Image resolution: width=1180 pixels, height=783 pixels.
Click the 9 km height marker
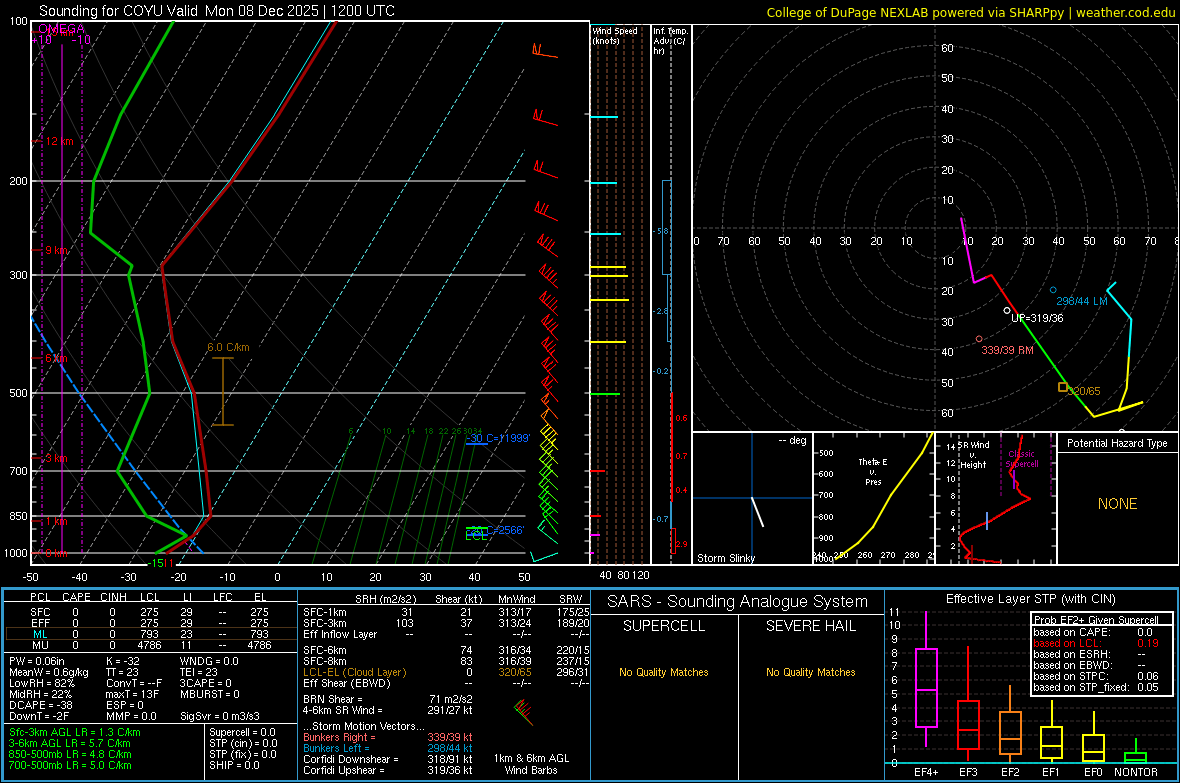pyautogui.click(x=56, y=250)
